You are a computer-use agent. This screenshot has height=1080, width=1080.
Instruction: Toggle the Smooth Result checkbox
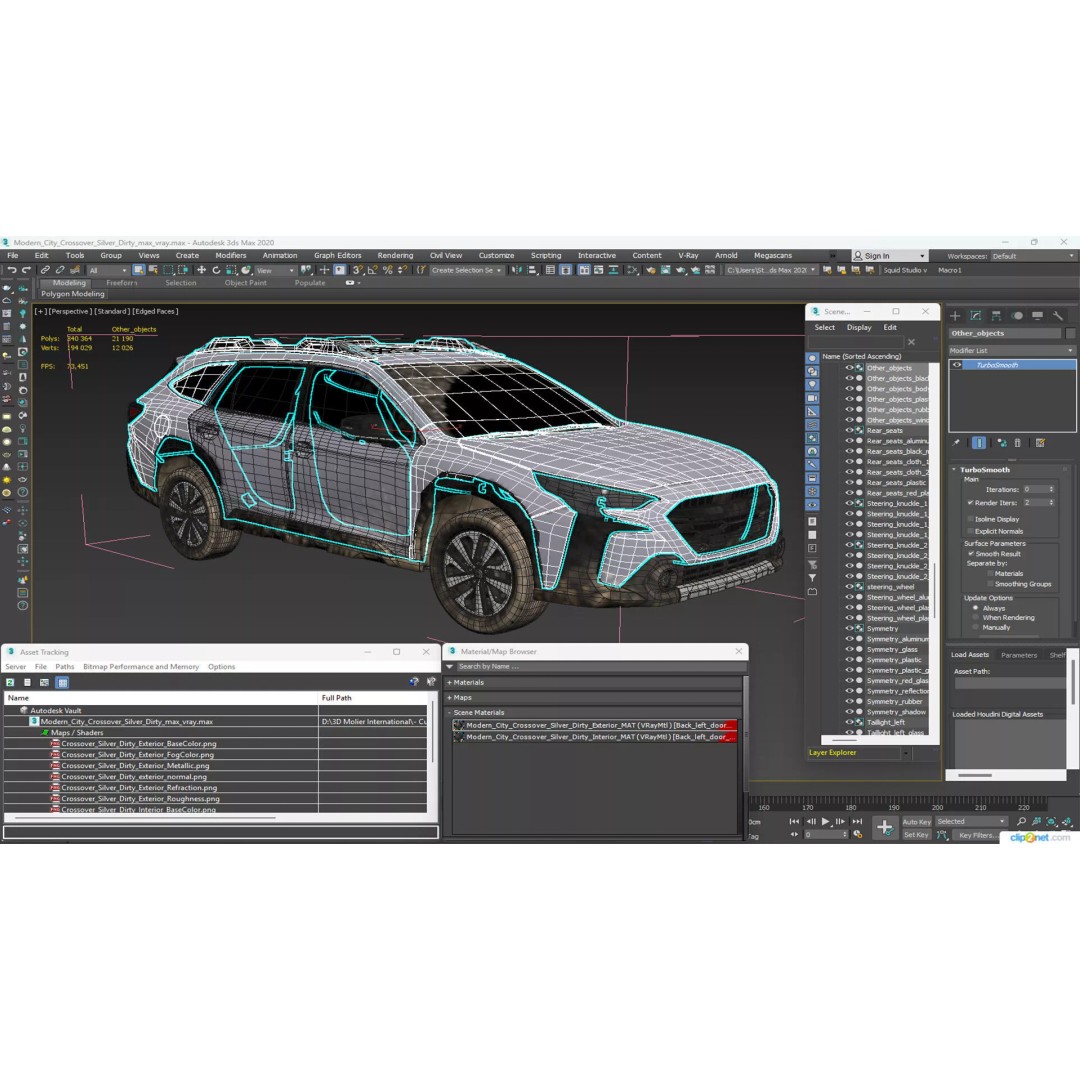point(970,554)
